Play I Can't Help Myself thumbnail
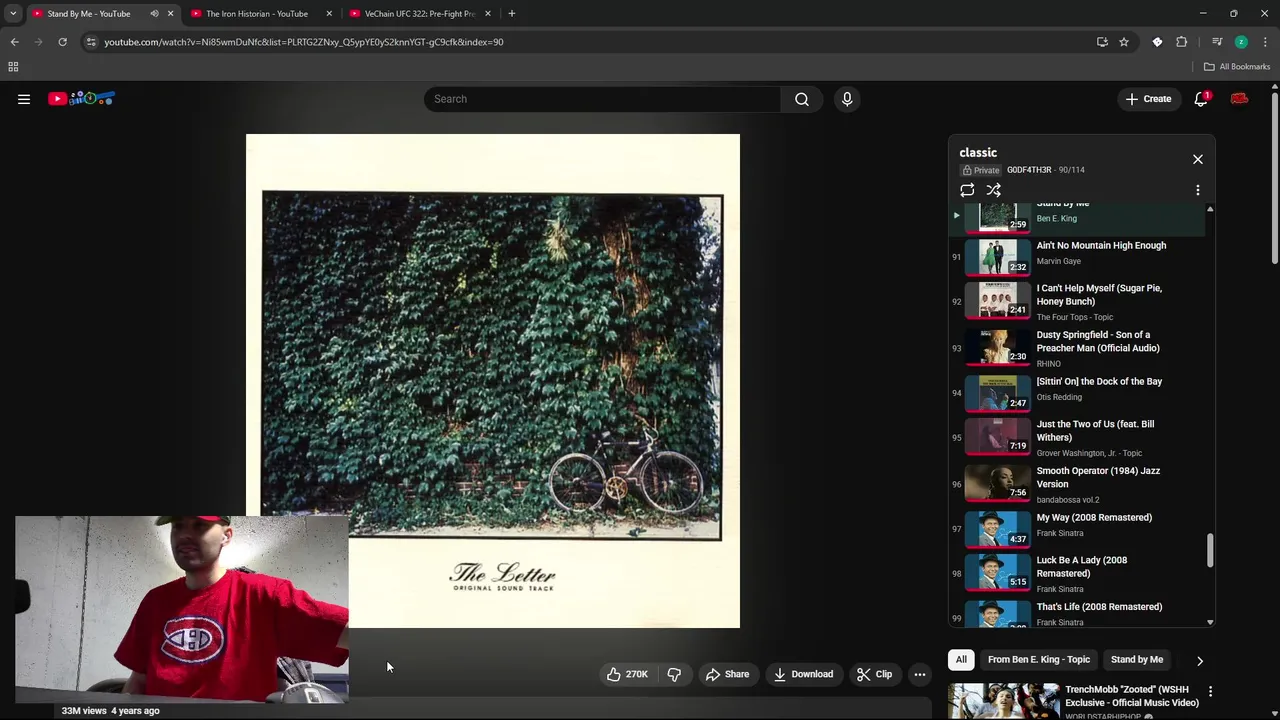Viewport: 1280px width, 720px height. [x=997, y=301]
